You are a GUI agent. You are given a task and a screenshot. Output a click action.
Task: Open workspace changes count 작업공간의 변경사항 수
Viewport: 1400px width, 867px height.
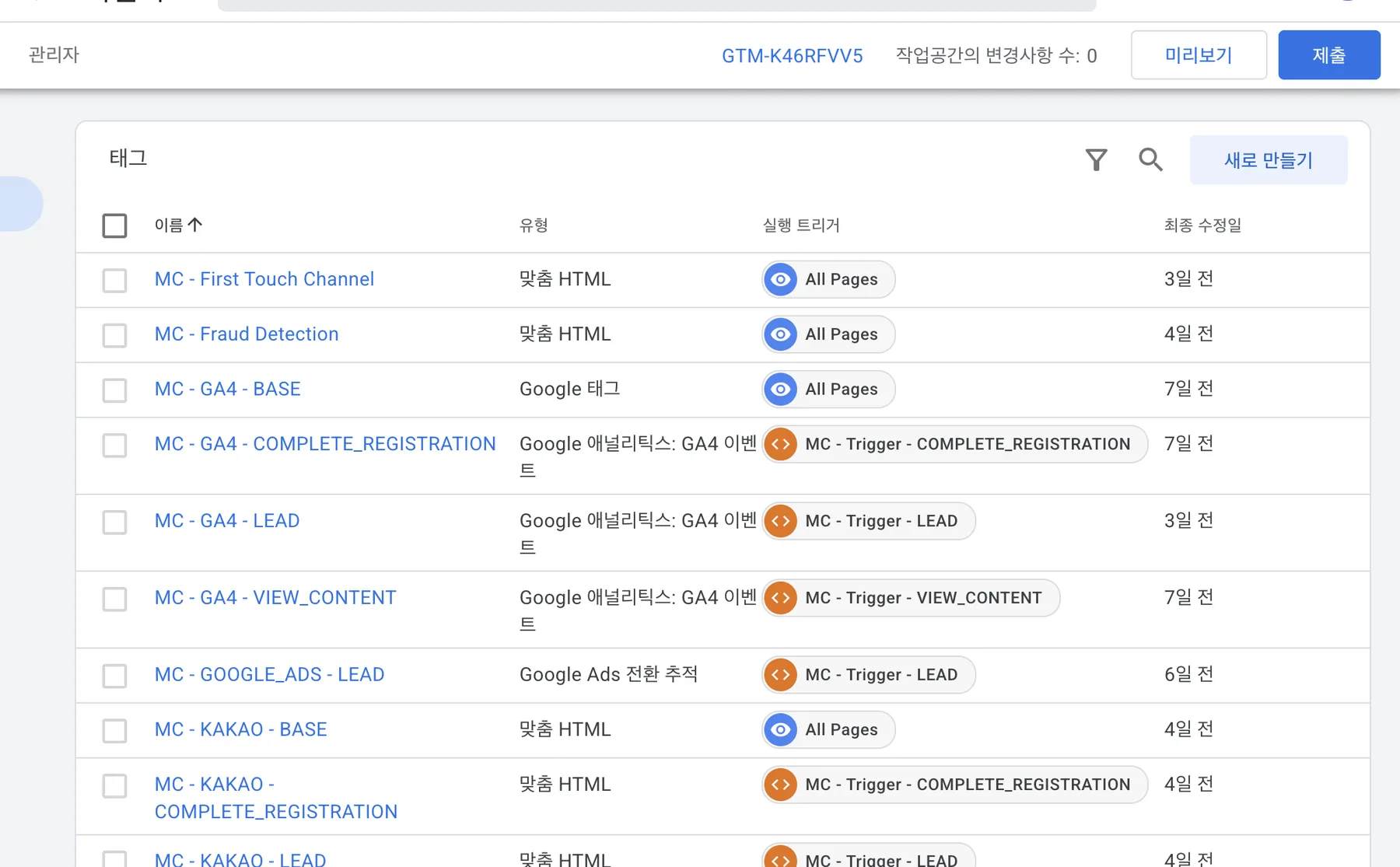(x=996, y=55)
